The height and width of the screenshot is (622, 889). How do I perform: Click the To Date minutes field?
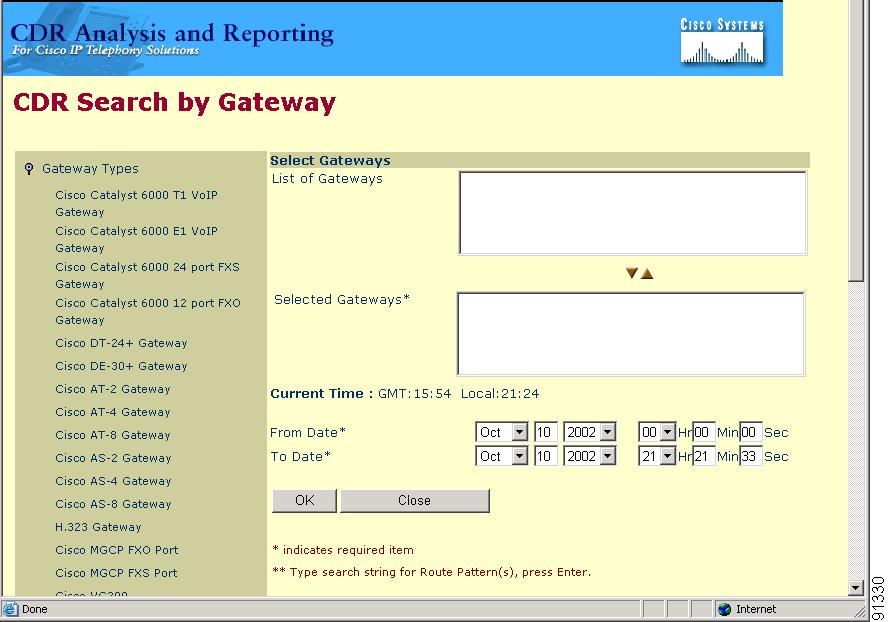point(704,456)
